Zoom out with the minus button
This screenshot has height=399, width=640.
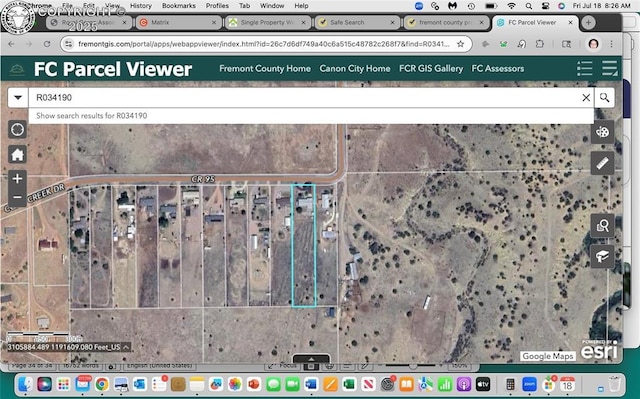tap(17, 197)
